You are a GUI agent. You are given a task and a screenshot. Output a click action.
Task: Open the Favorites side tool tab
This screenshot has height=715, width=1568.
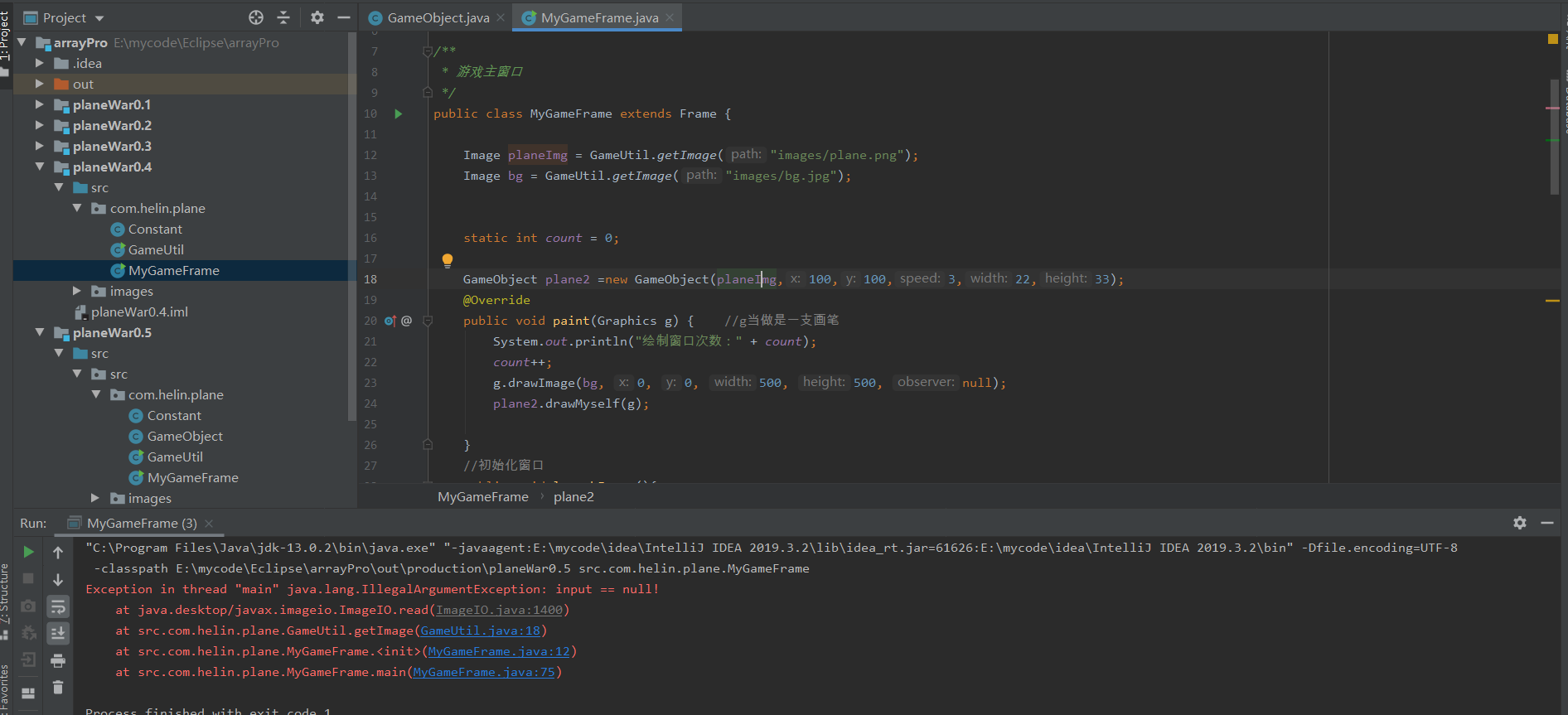(x=5, y=688)
